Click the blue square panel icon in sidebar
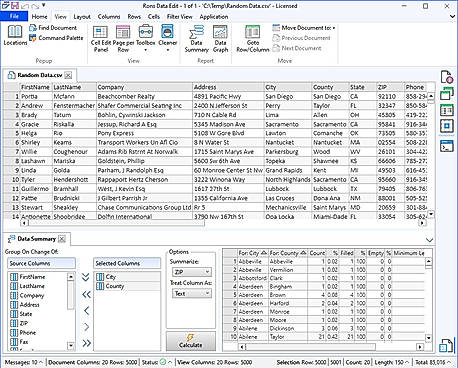 (x=447, y=126)
